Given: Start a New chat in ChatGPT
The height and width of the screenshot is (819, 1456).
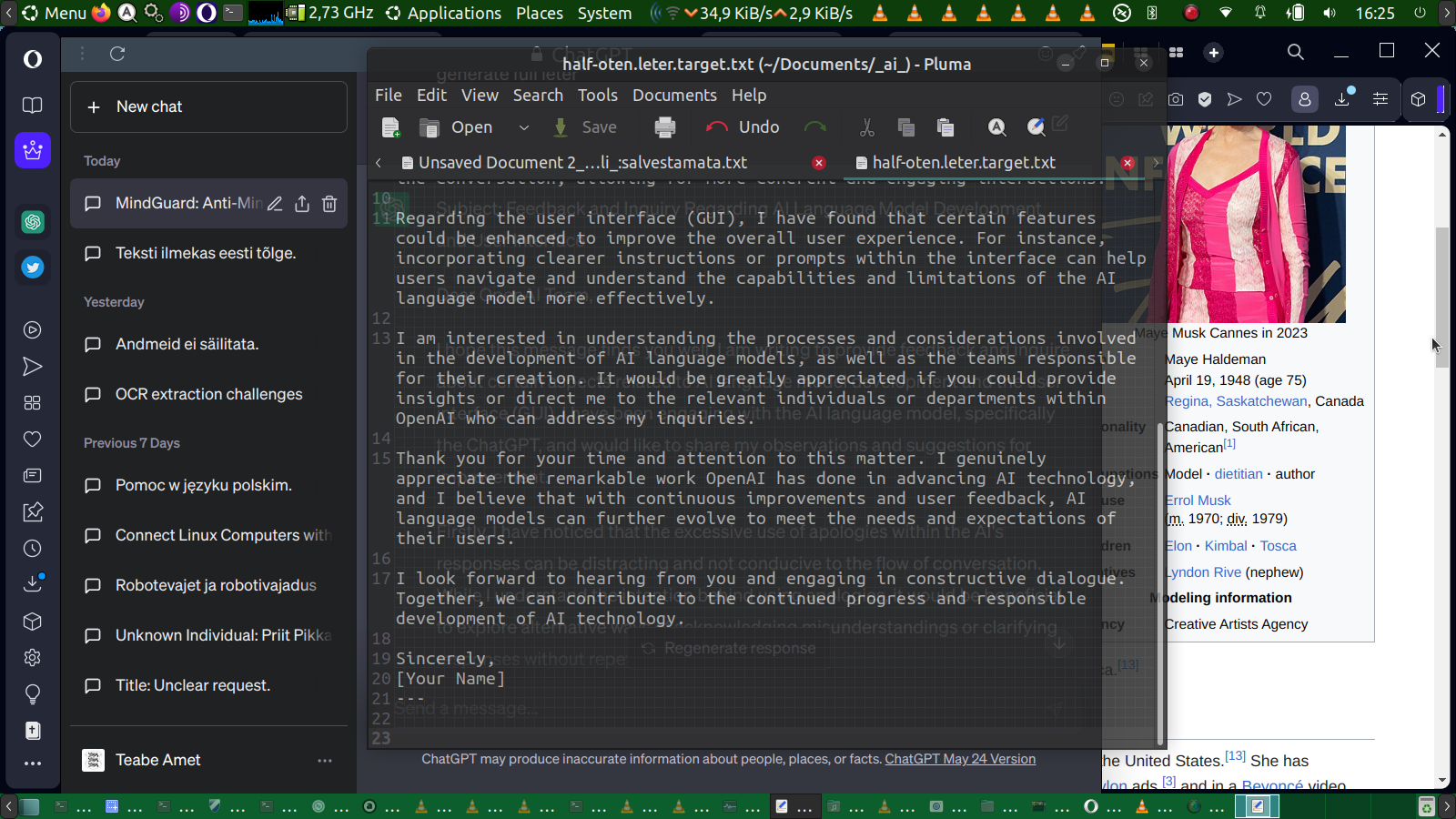Looking at the screenshot, I should click(208, 106).
